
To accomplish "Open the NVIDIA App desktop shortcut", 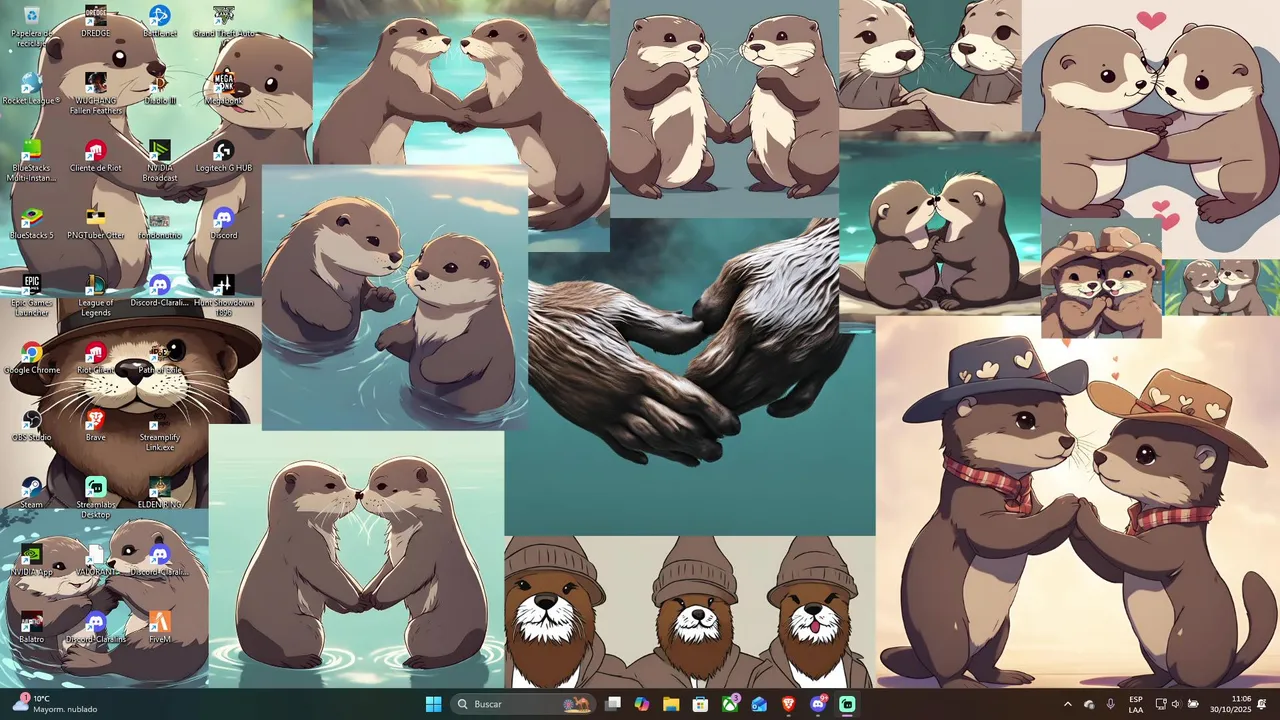I will tap(32, 560).
